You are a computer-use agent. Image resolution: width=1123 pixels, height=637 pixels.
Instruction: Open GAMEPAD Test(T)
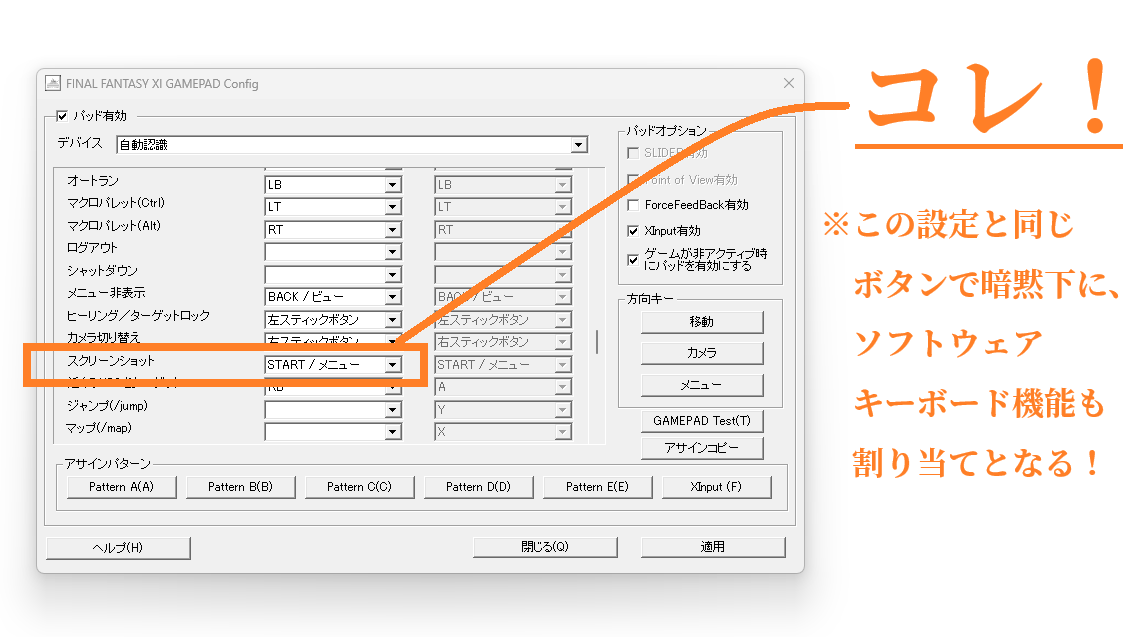pyautogui.click(x=702, y=421)
